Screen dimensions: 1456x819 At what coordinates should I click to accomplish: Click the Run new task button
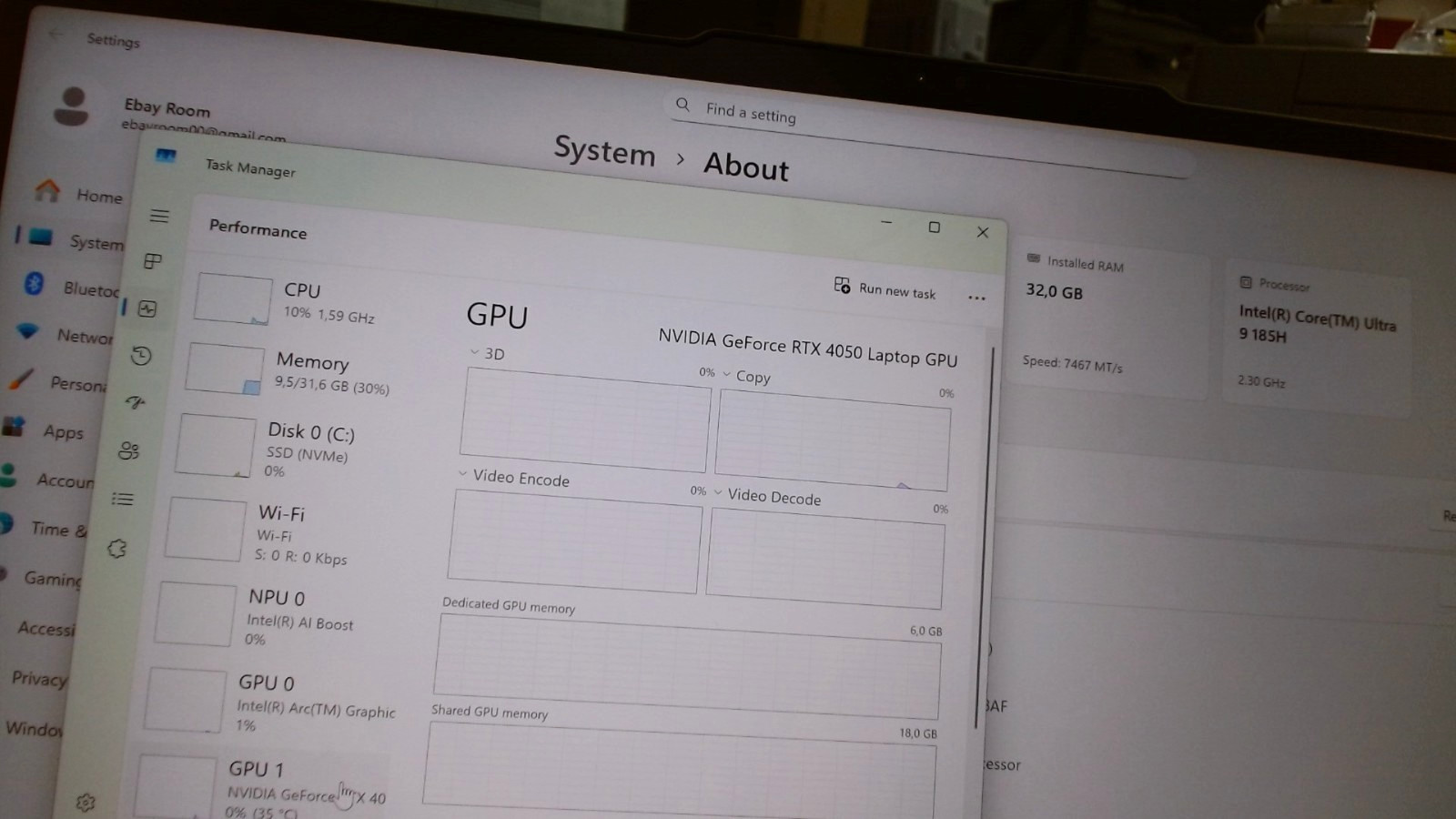[x=885, y=288]
